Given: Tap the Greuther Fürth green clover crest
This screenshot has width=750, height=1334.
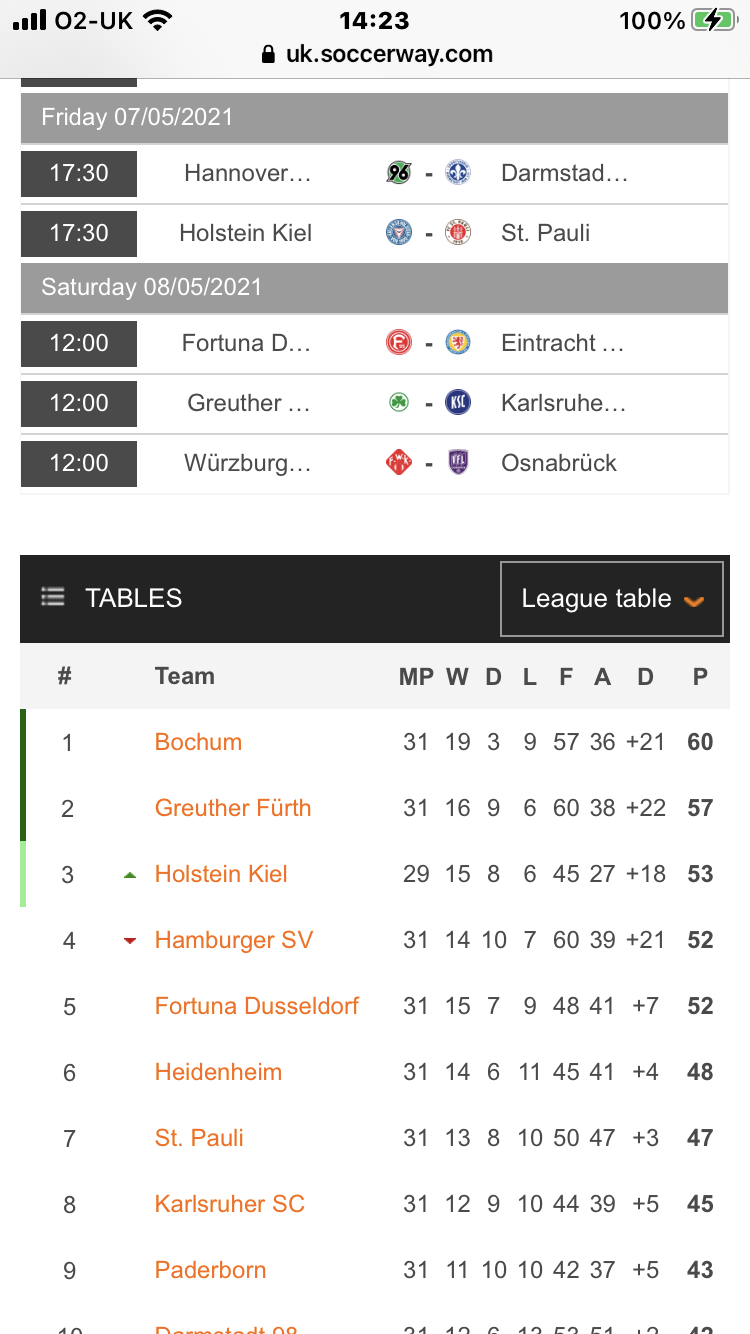Looking at the screenshot, I should click(x=399, y=403).
